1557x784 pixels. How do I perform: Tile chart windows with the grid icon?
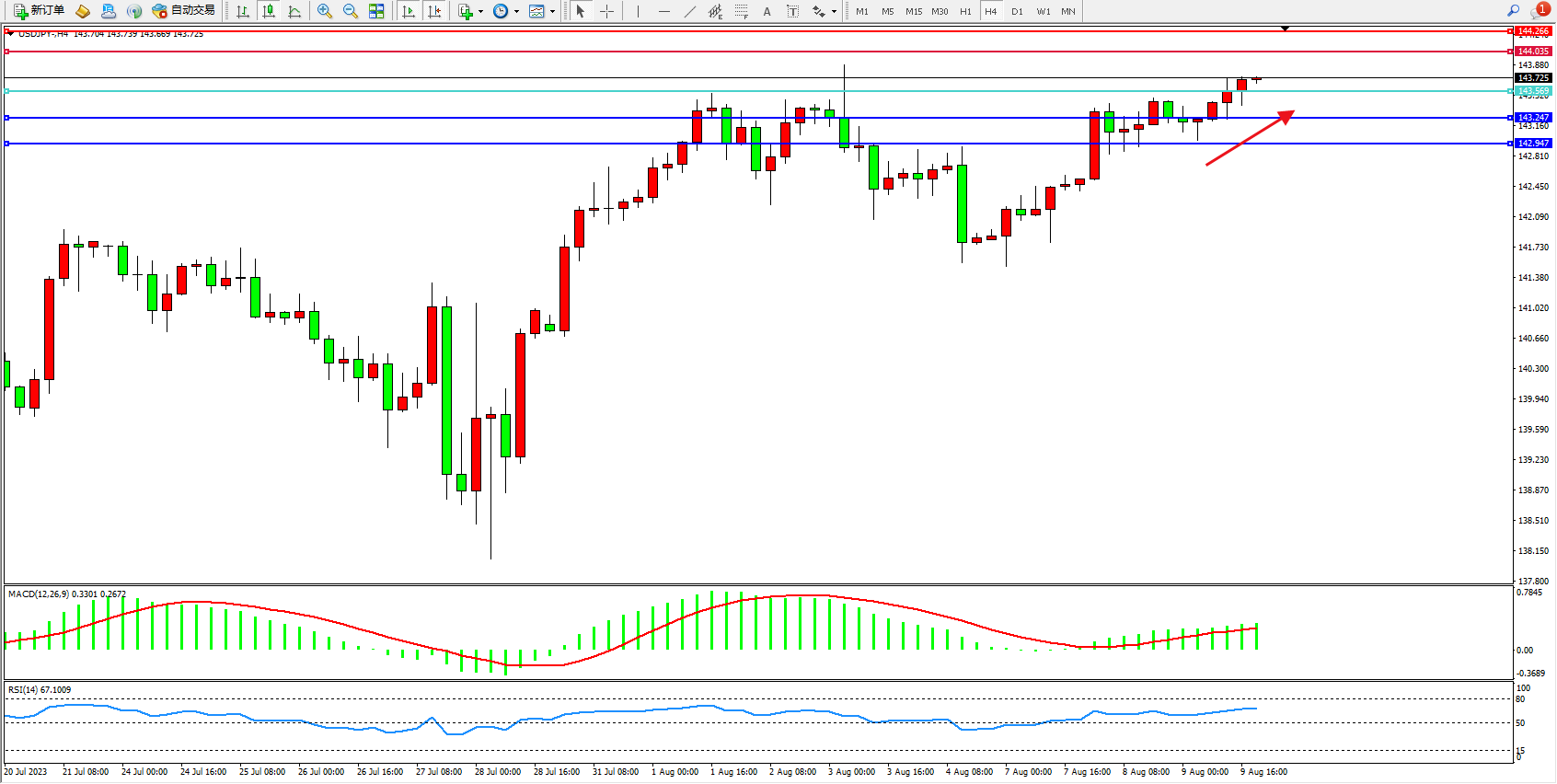[376, 11]
